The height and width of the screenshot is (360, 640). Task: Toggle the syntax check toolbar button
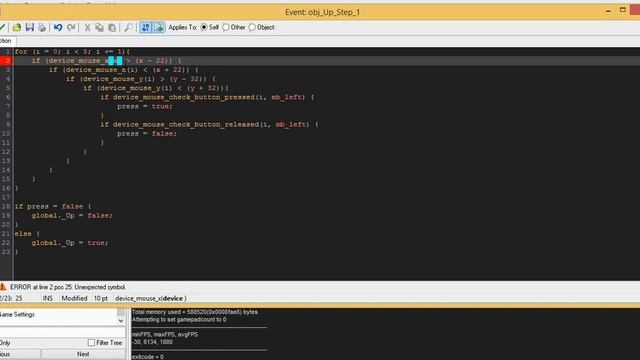coord(146,27)
